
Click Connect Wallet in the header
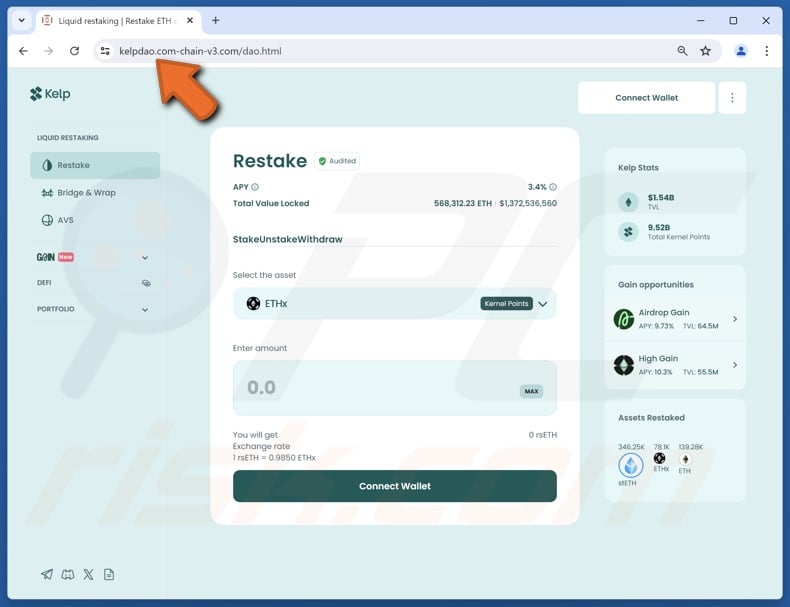coord(646,98)
